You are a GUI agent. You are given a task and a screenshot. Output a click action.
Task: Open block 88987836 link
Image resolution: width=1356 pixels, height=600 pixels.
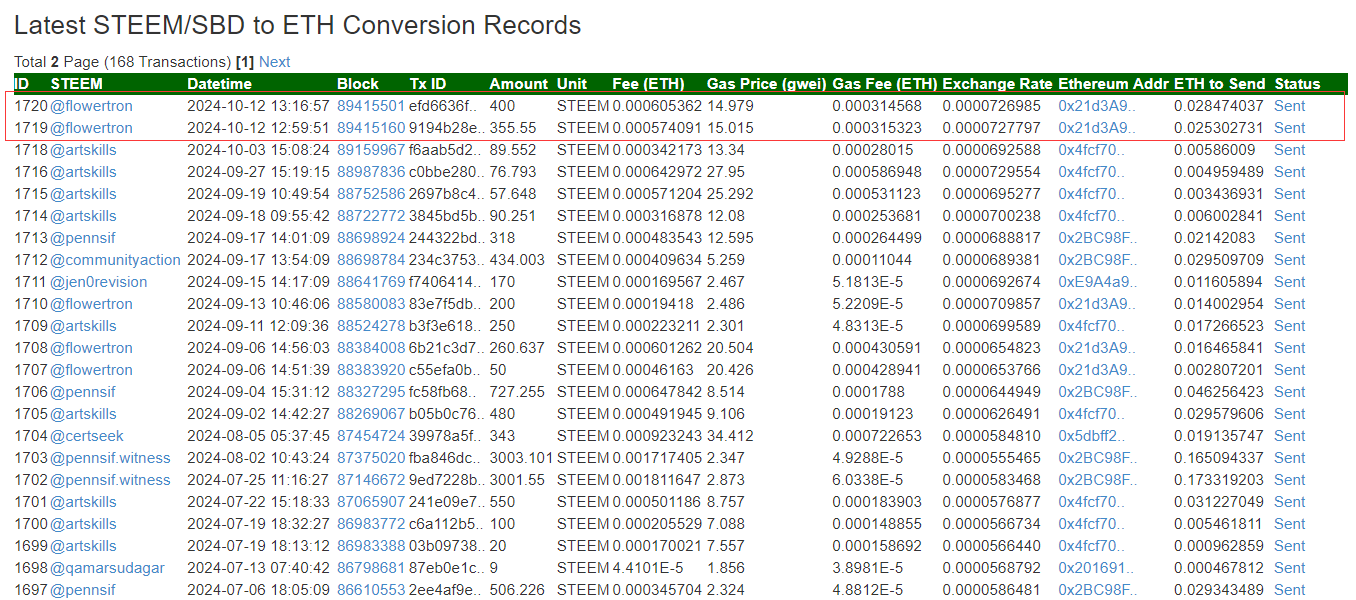coord(371,172)
